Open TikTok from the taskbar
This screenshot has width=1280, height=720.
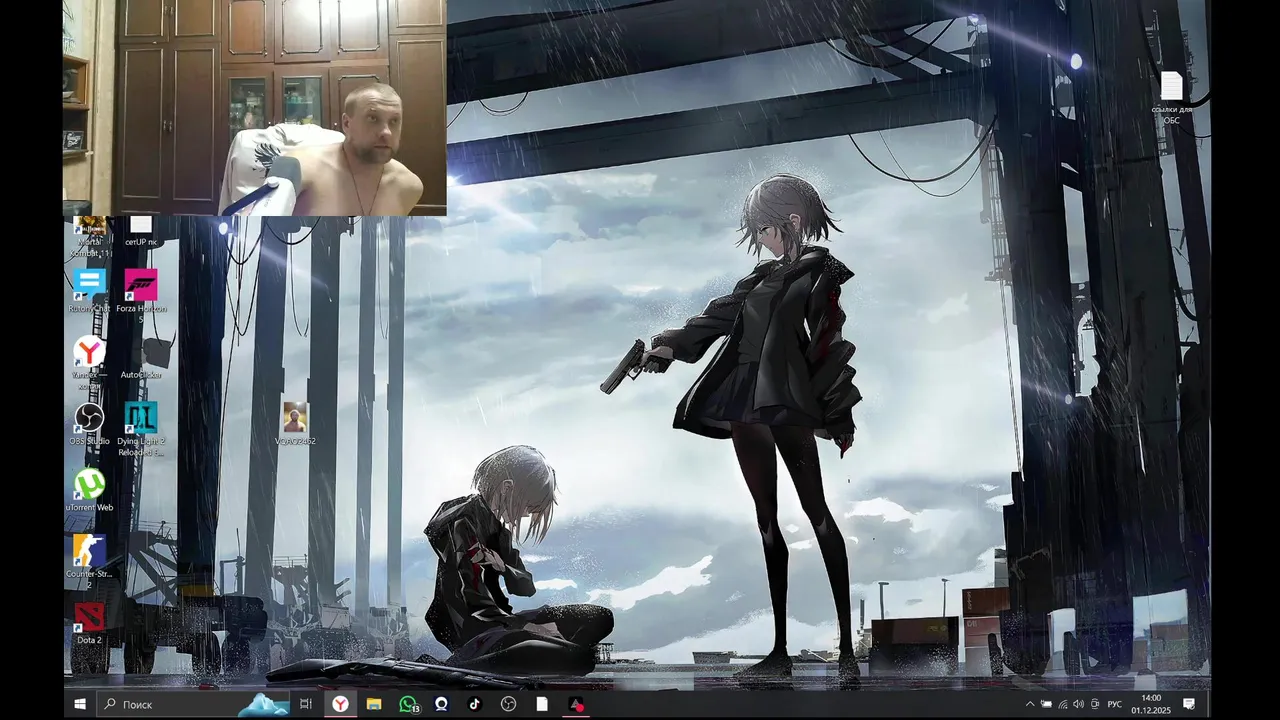(475, 704)
